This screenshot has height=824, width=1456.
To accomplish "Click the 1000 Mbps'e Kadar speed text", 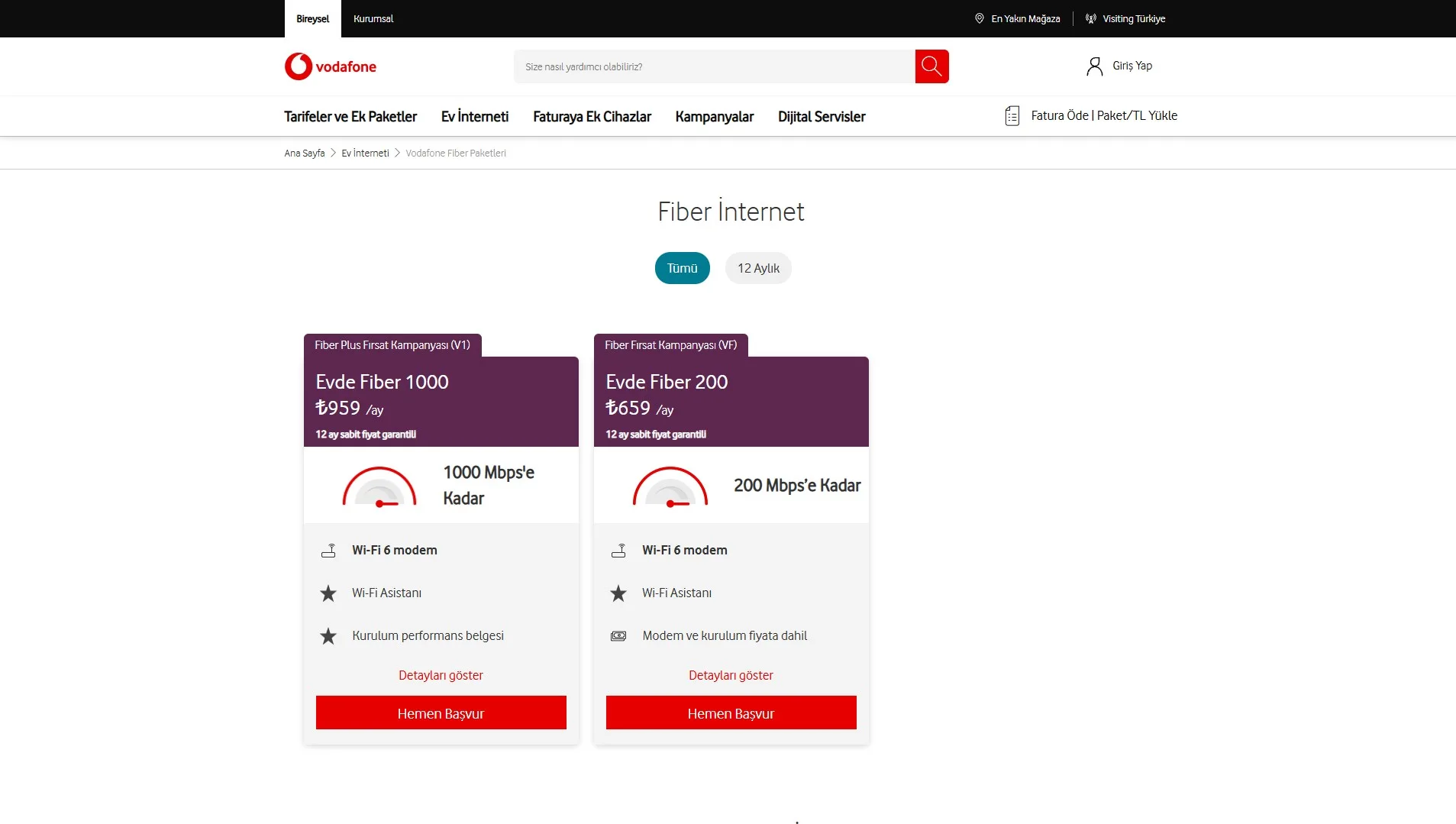I will pyautogui.click(x=489, y=485).
